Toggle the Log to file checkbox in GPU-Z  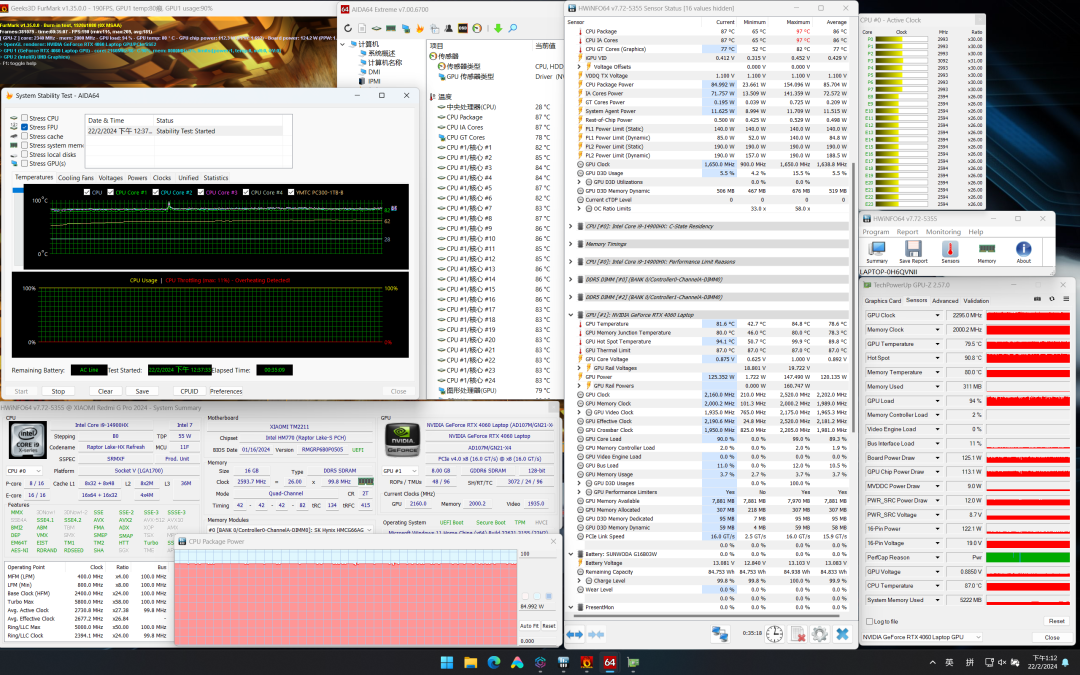click(868, 621)
